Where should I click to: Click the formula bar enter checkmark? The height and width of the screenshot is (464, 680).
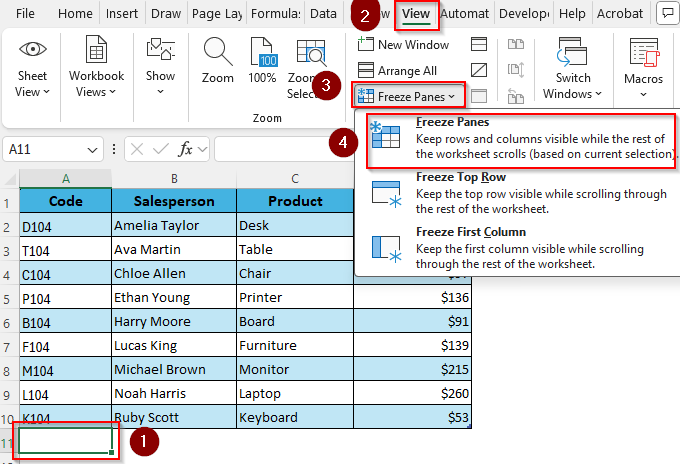(161, 150)
